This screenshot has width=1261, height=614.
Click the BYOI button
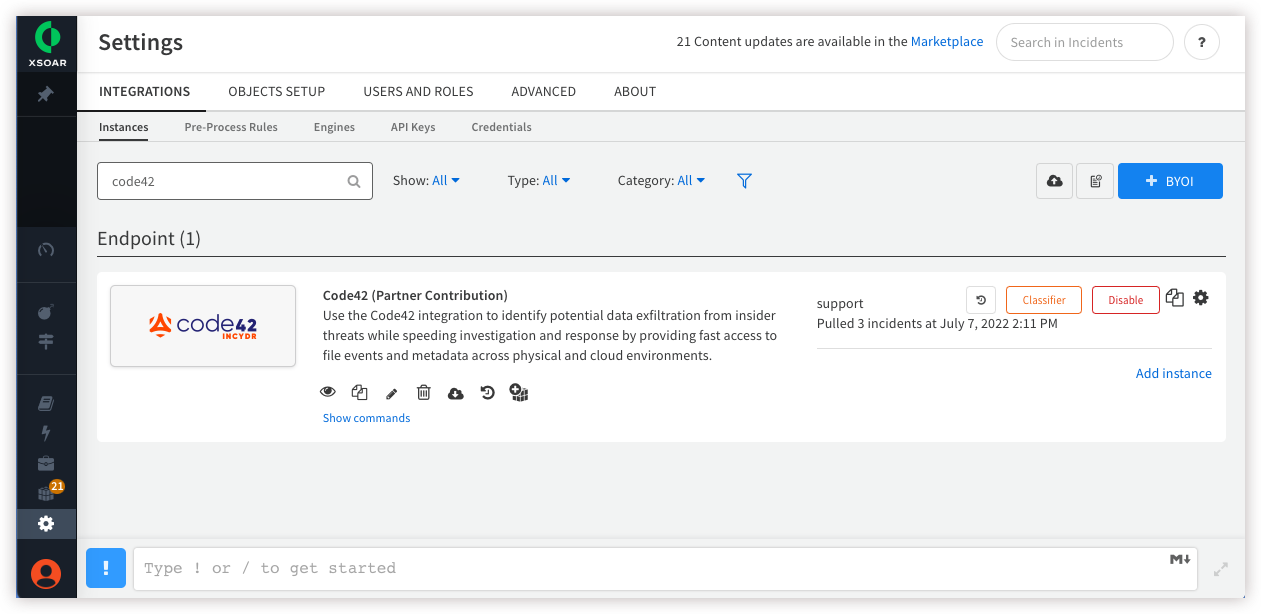(1170, 180)
